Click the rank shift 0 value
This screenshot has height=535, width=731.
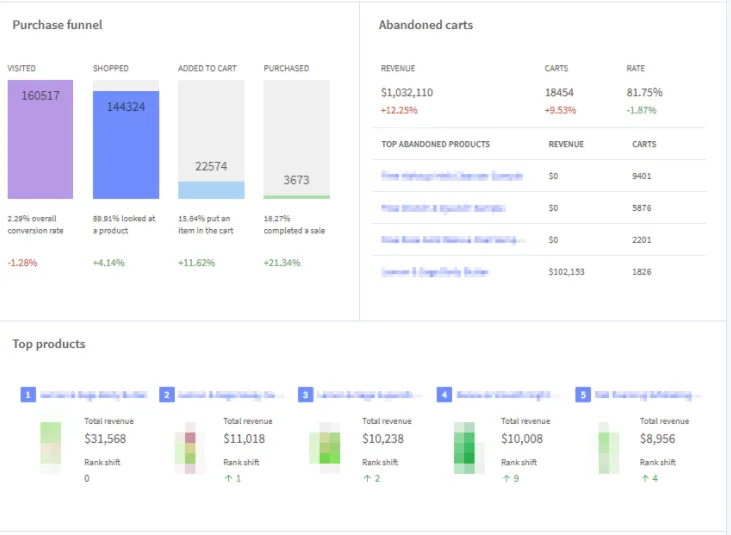tap(87, 478)
